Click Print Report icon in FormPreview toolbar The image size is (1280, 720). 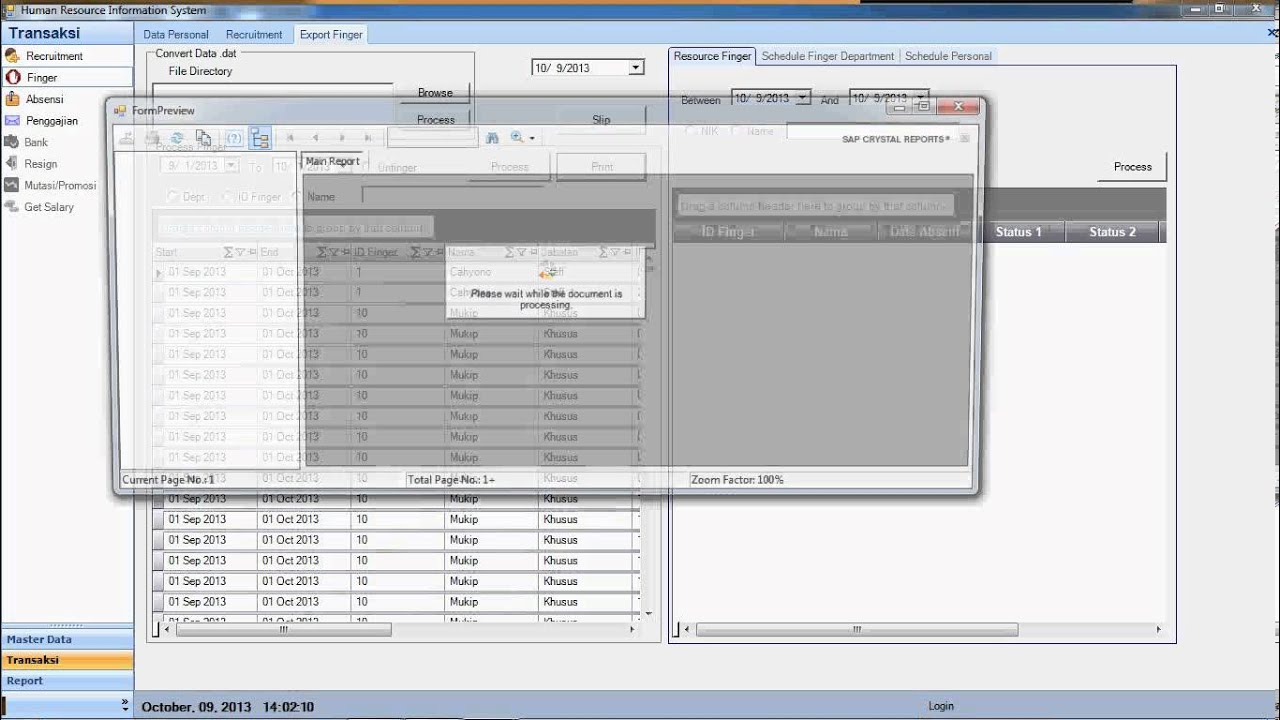click(152, 138)
